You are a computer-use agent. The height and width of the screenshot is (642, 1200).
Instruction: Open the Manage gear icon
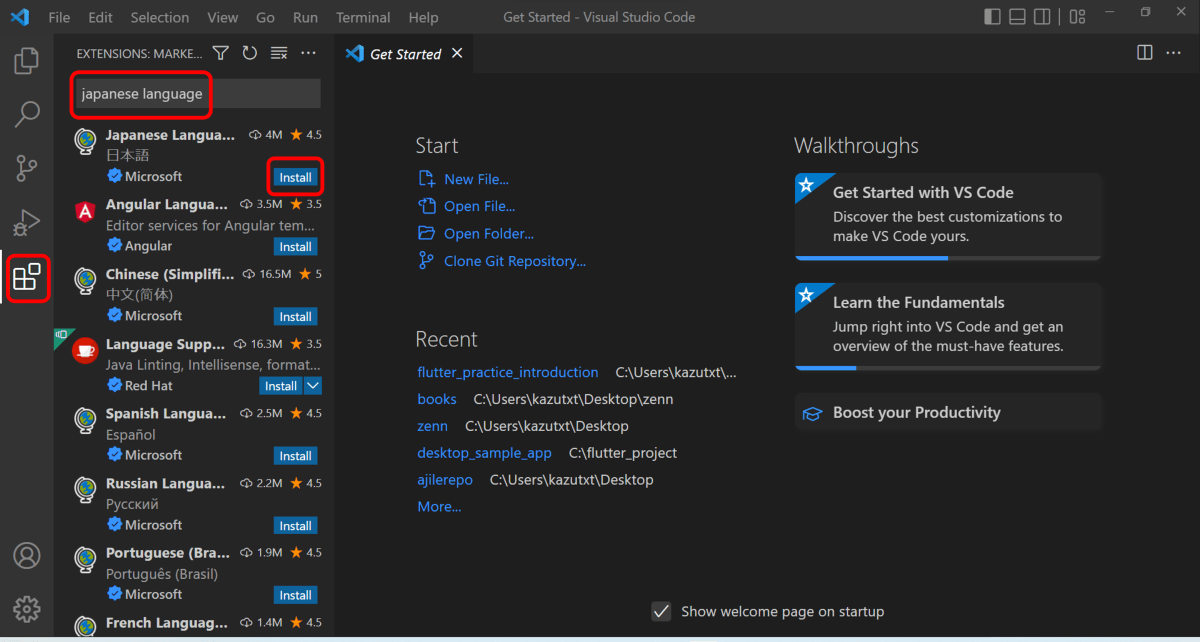point(27,608)
